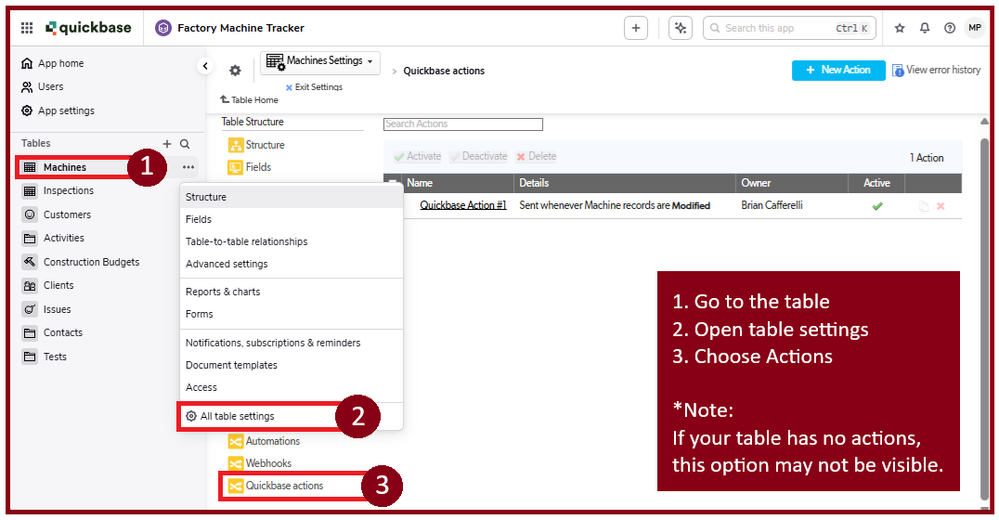Click the Delete button in the actions toolbar
This screenshot has height=520, width=999.
click(x=536, y=157)
